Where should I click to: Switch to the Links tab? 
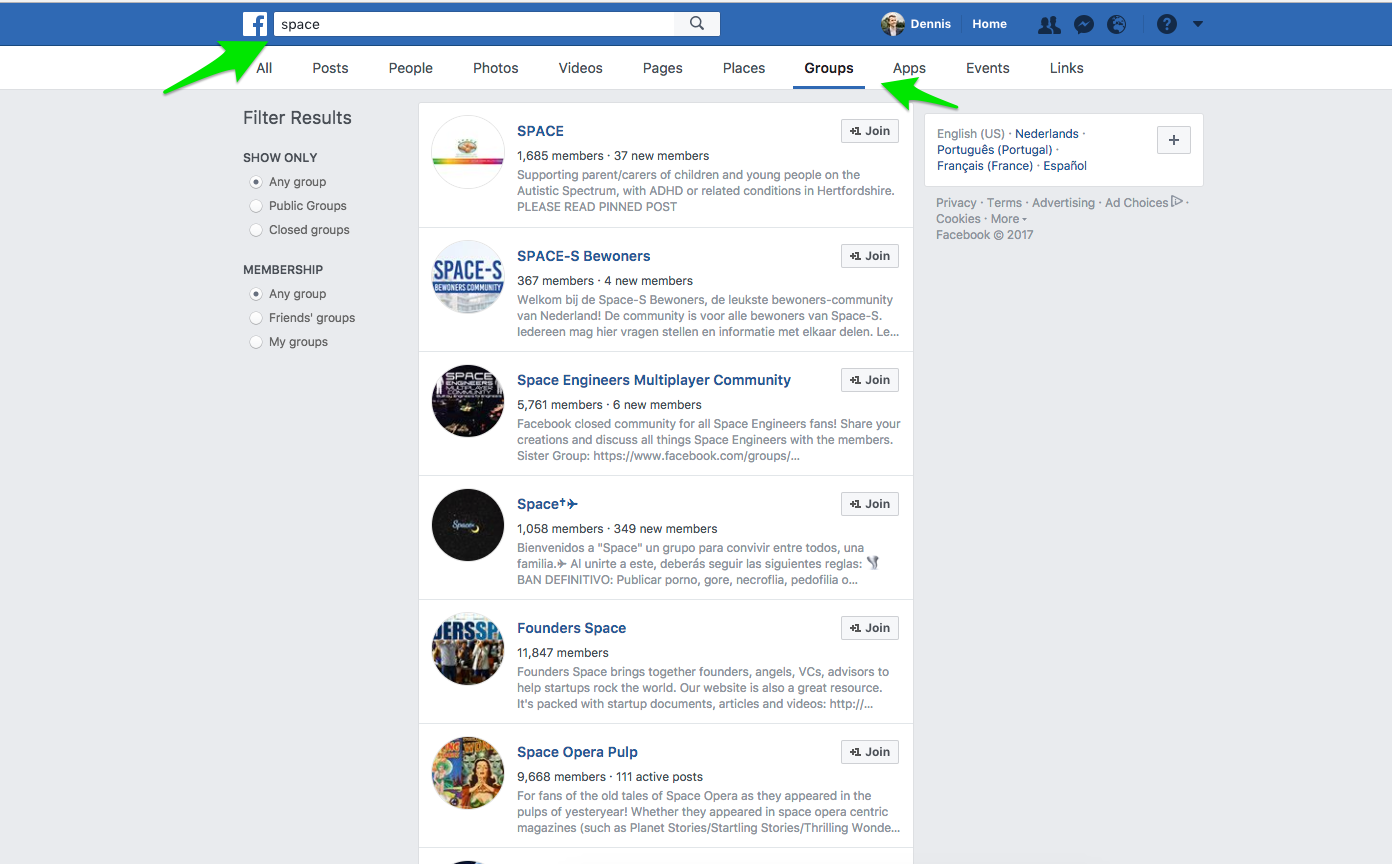point(1067,68)
